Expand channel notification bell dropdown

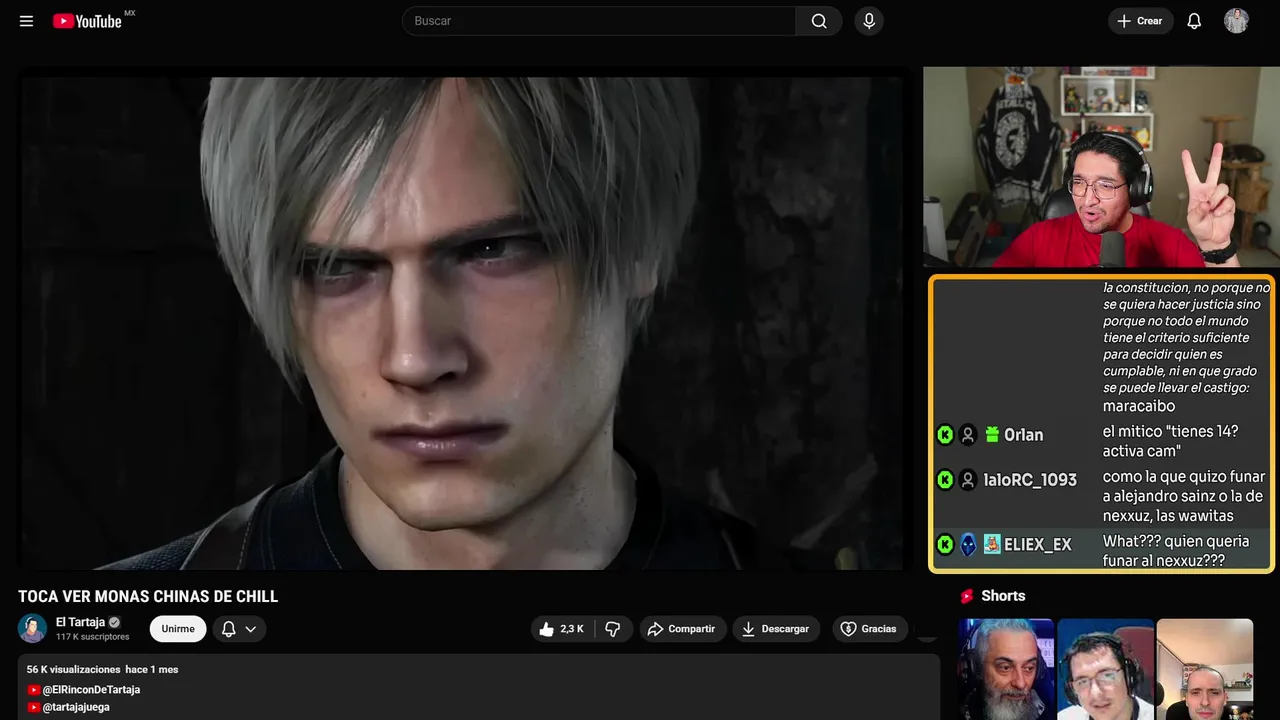click(x=239, y=629)
